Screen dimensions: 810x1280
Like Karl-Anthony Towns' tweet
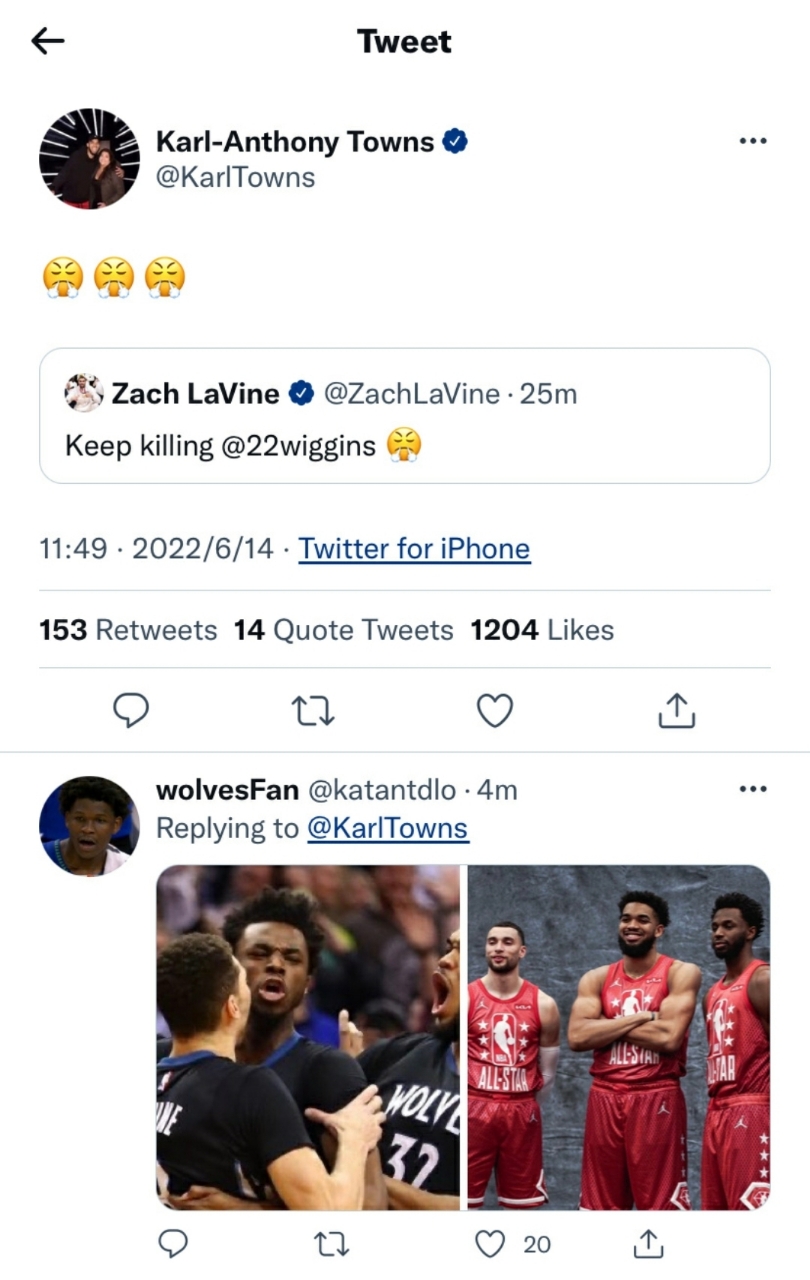(x=494, y=710)
